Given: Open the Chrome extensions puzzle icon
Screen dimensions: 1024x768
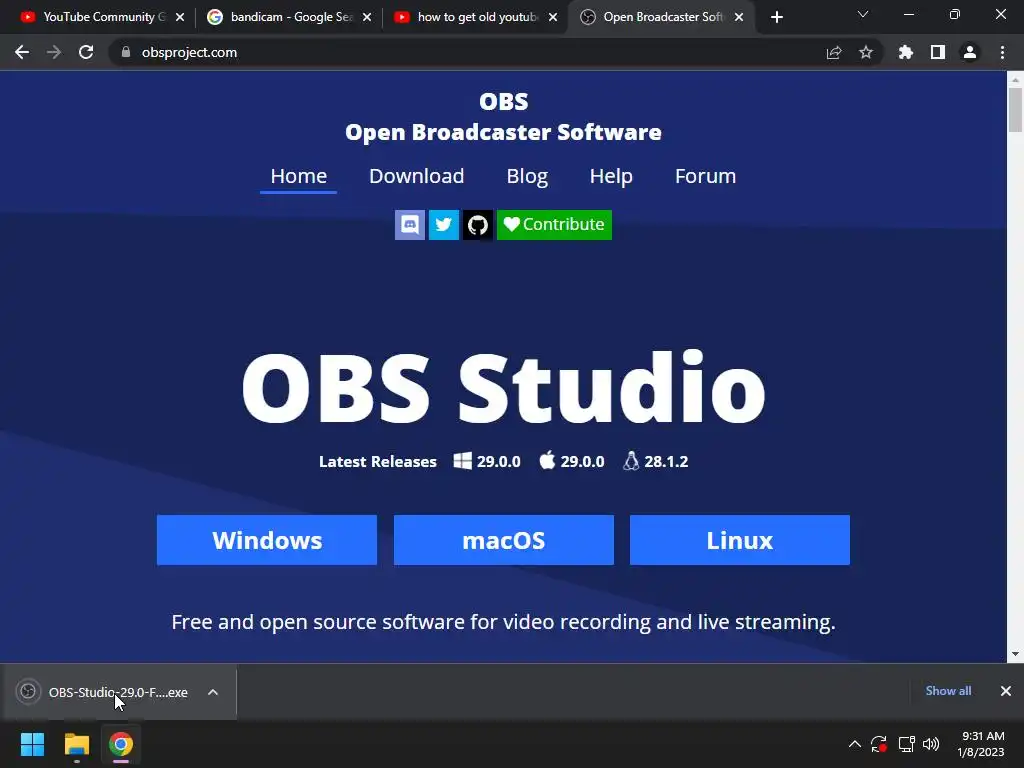Looking at the screenshot, I should click(906, 52).
